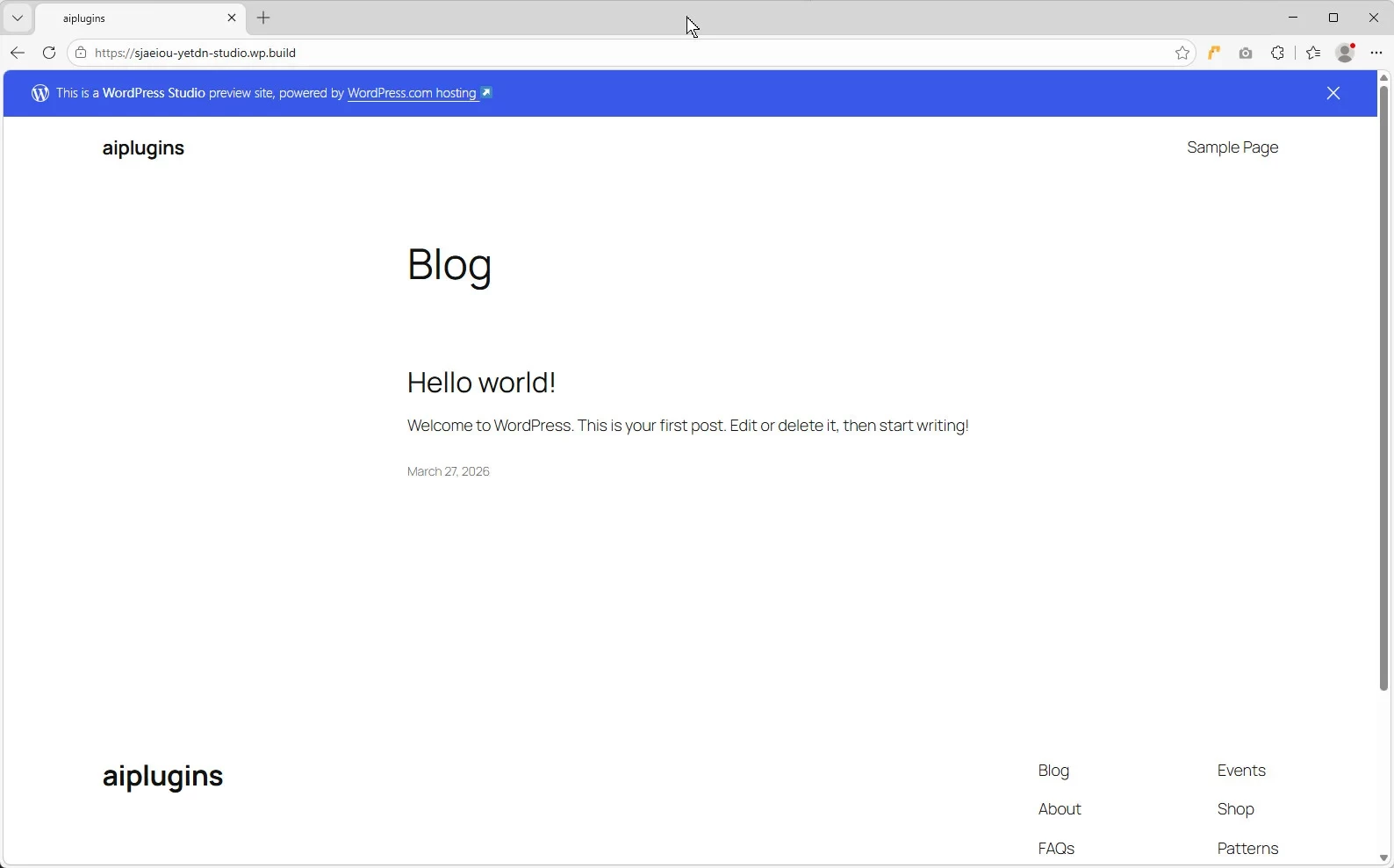The width and height of the screenshot is (1394, 868).
Task: Dismiss the WordPress Studio preview banner
Action: click(x=1333, y=93)
